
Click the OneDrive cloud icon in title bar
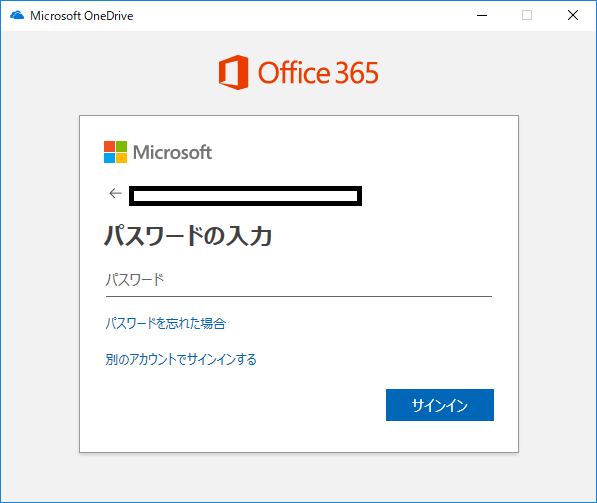click(17, 15)
